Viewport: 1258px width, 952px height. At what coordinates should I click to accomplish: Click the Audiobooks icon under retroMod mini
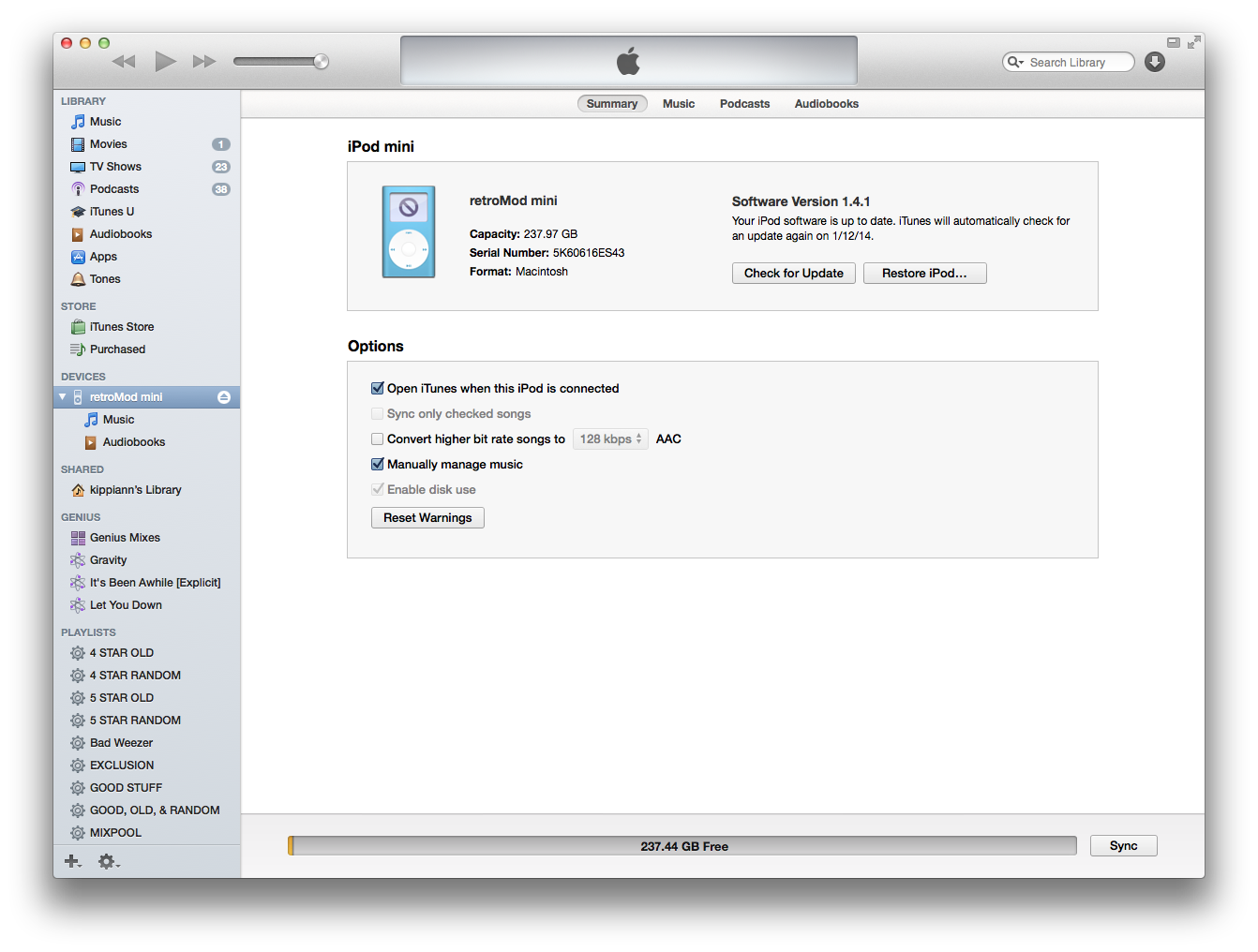pos(91,442)
